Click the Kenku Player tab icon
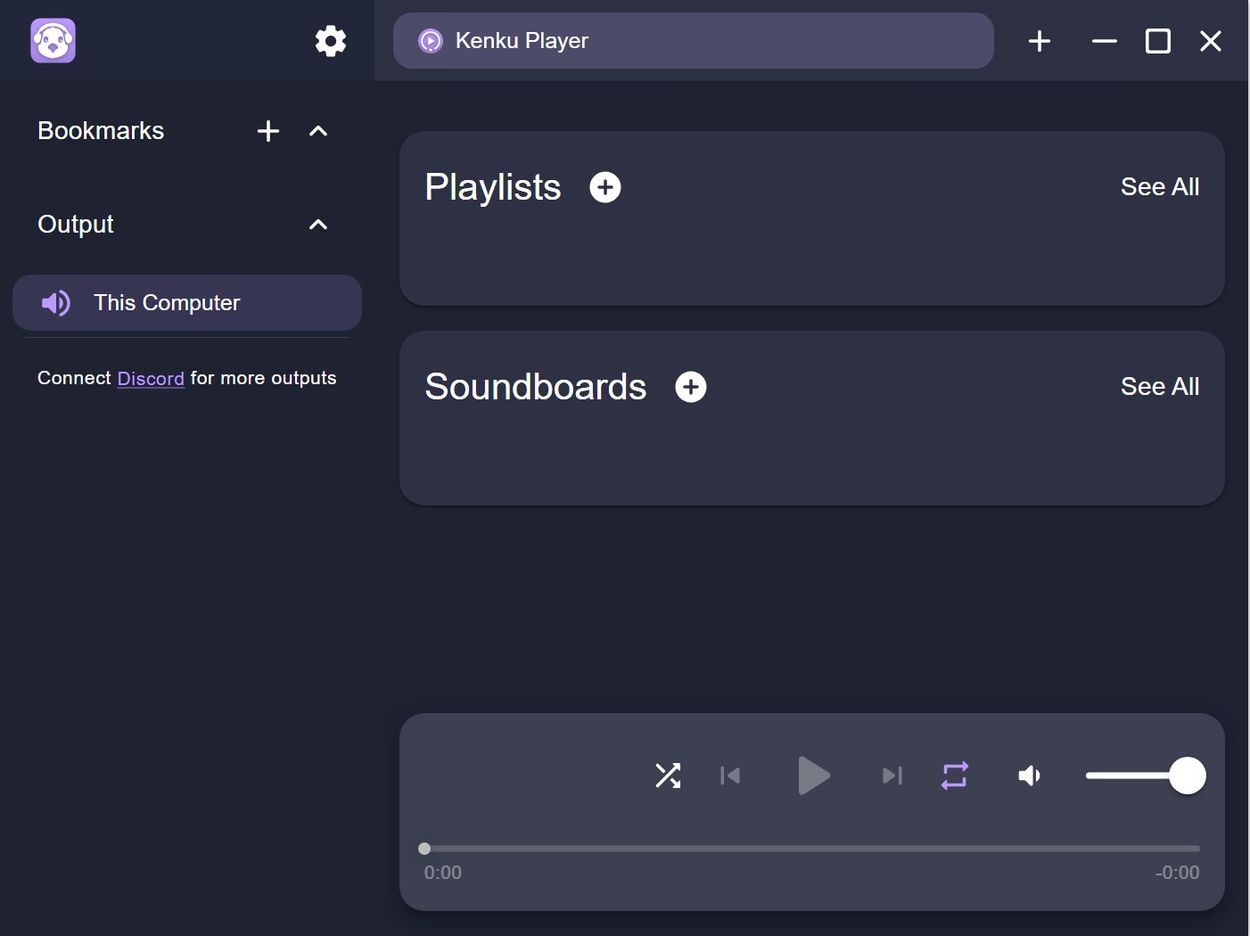Screen dimensions: 1250x936 click(429, 41)
